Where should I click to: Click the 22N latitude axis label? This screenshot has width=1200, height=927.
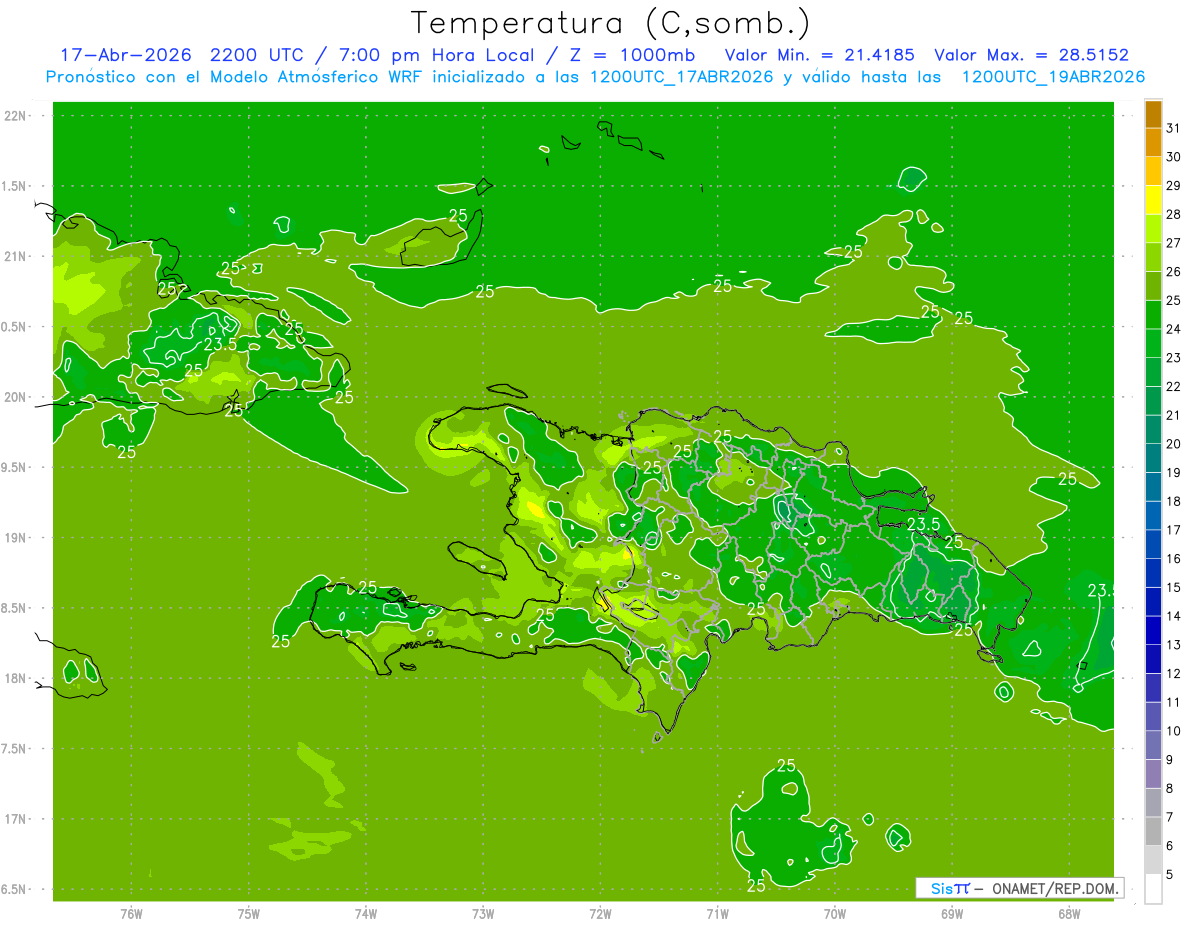[x=17, y=115]
